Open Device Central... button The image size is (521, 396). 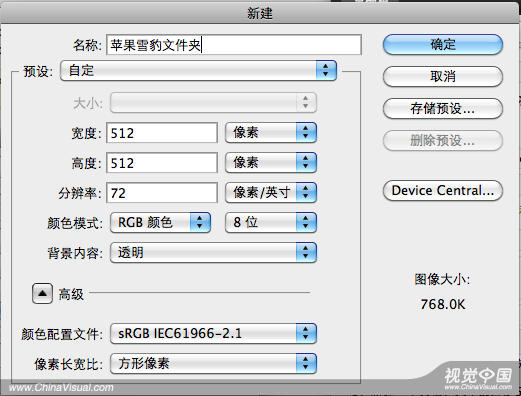(x=443, y=191)
